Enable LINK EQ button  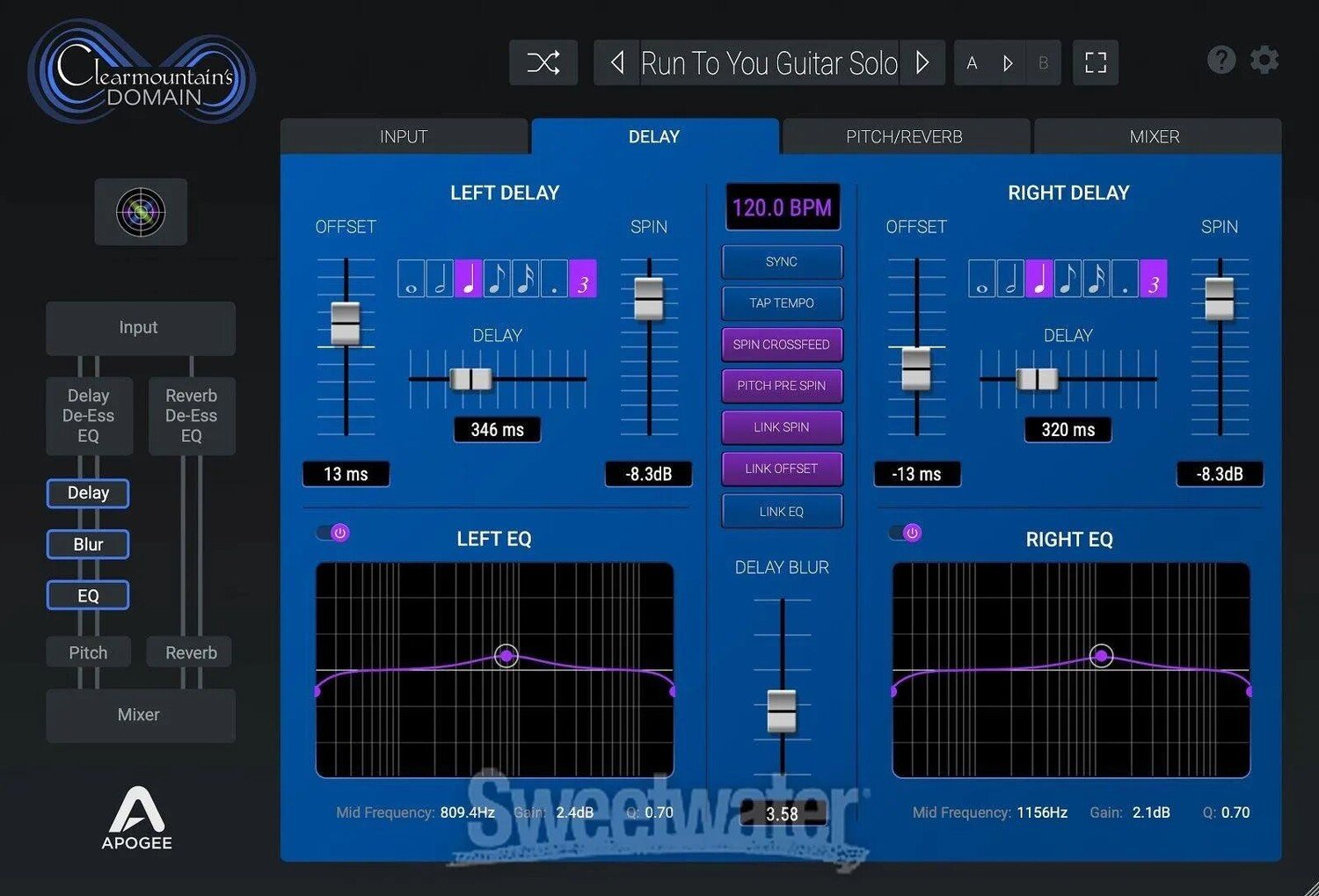[782, 512]
